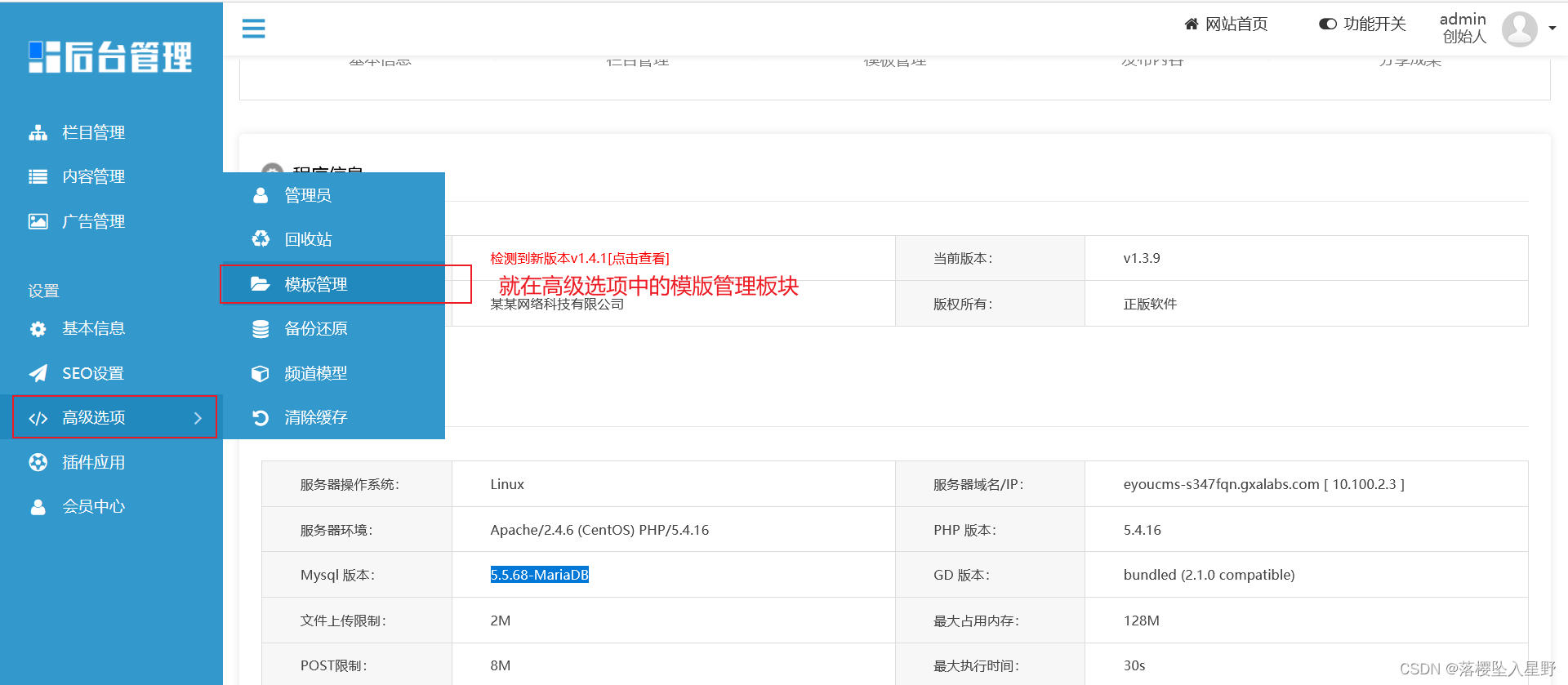The height and width of the screenshot is (685, 1568).
Task: Click the 管理员 user icon in submenu
Action: (x=261, y=195)
